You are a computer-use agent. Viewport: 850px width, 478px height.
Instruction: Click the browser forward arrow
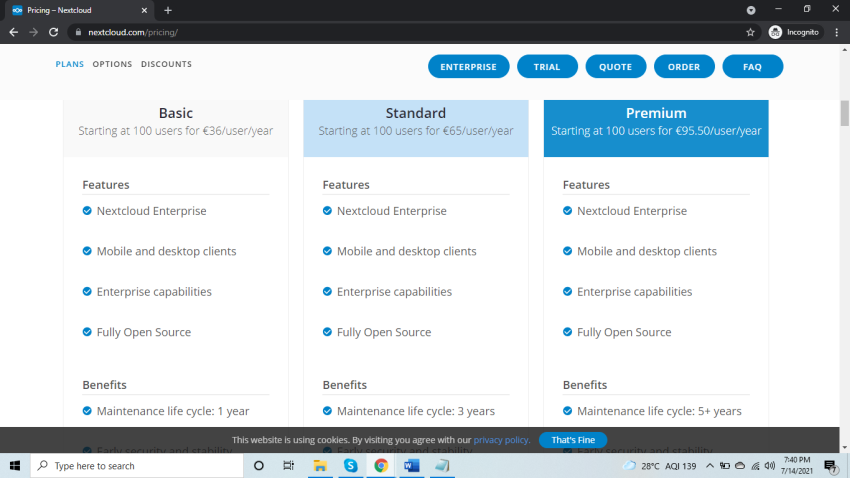click(x=34, y=33)
